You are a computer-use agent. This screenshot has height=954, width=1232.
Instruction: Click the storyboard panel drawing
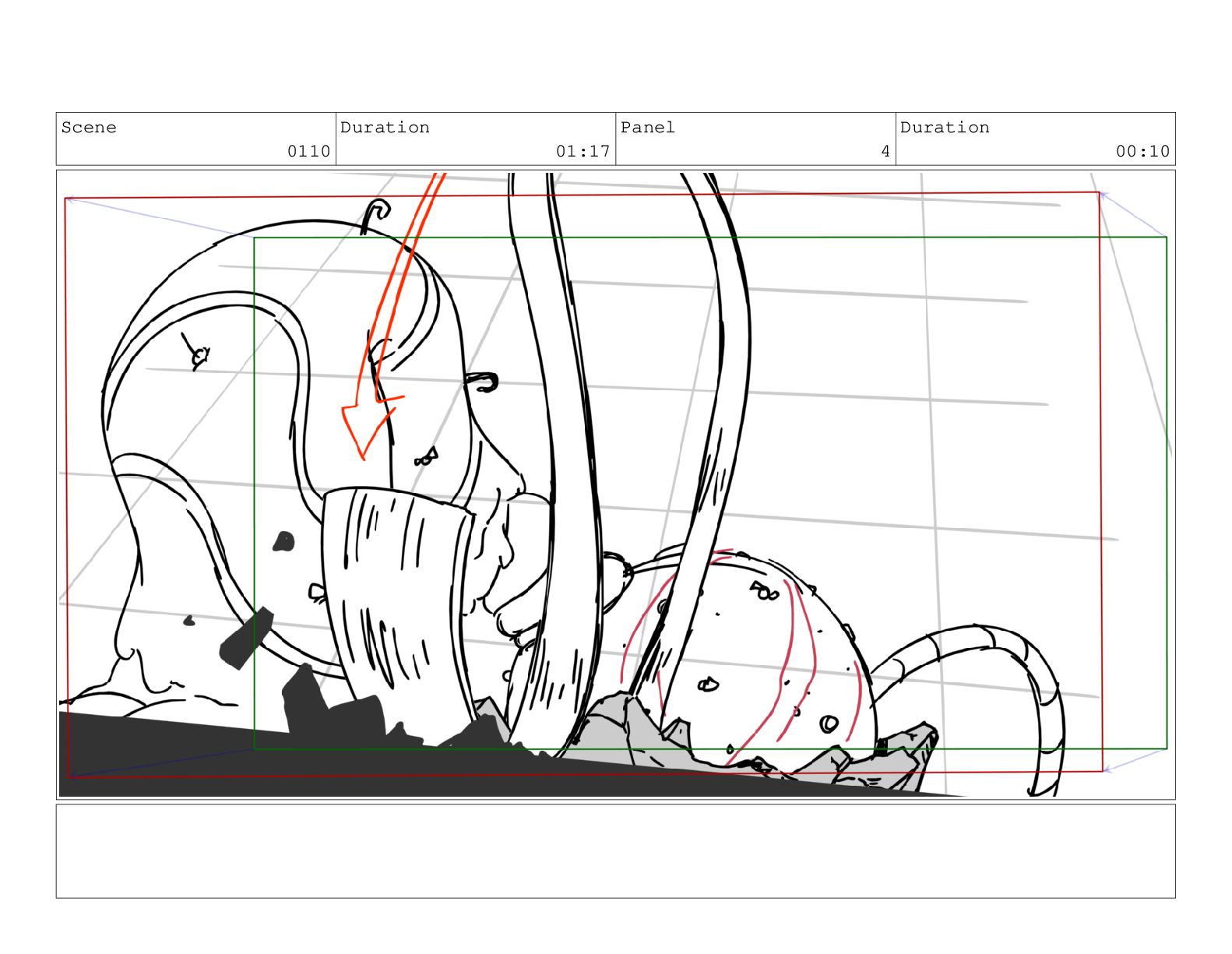click(615, 484)
